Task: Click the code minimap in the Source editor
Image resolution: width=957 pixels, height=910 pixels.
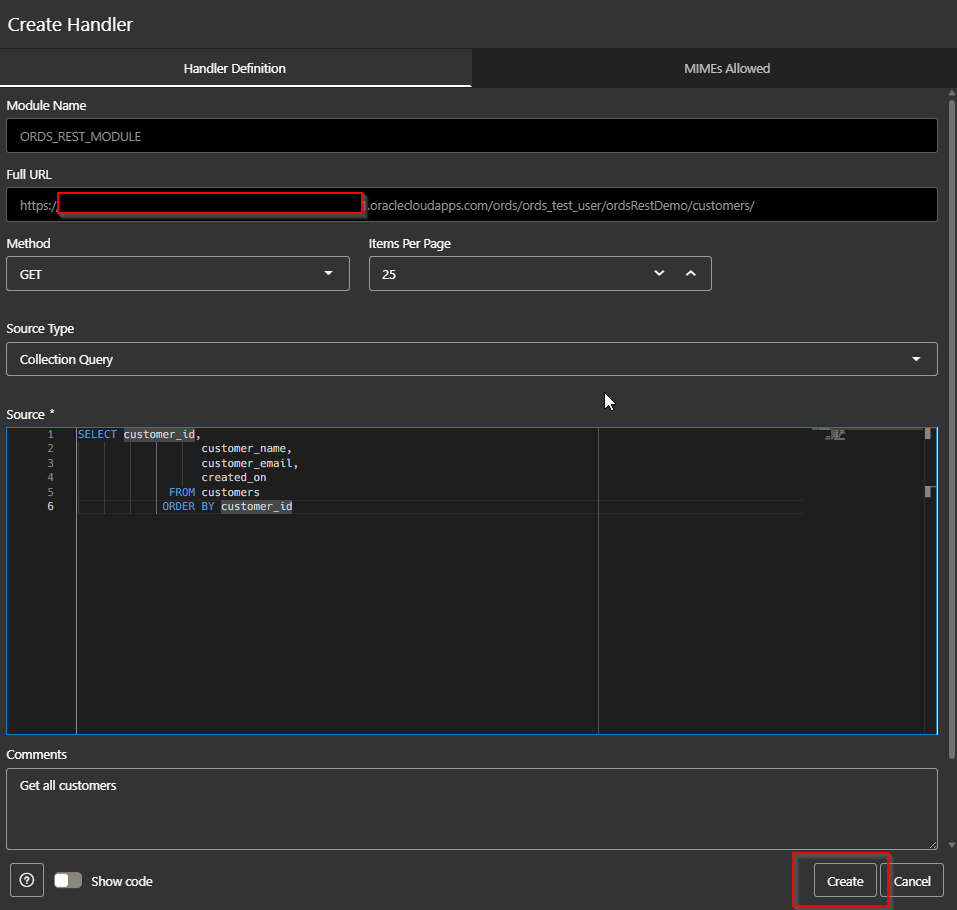Action: coord(836,434)
